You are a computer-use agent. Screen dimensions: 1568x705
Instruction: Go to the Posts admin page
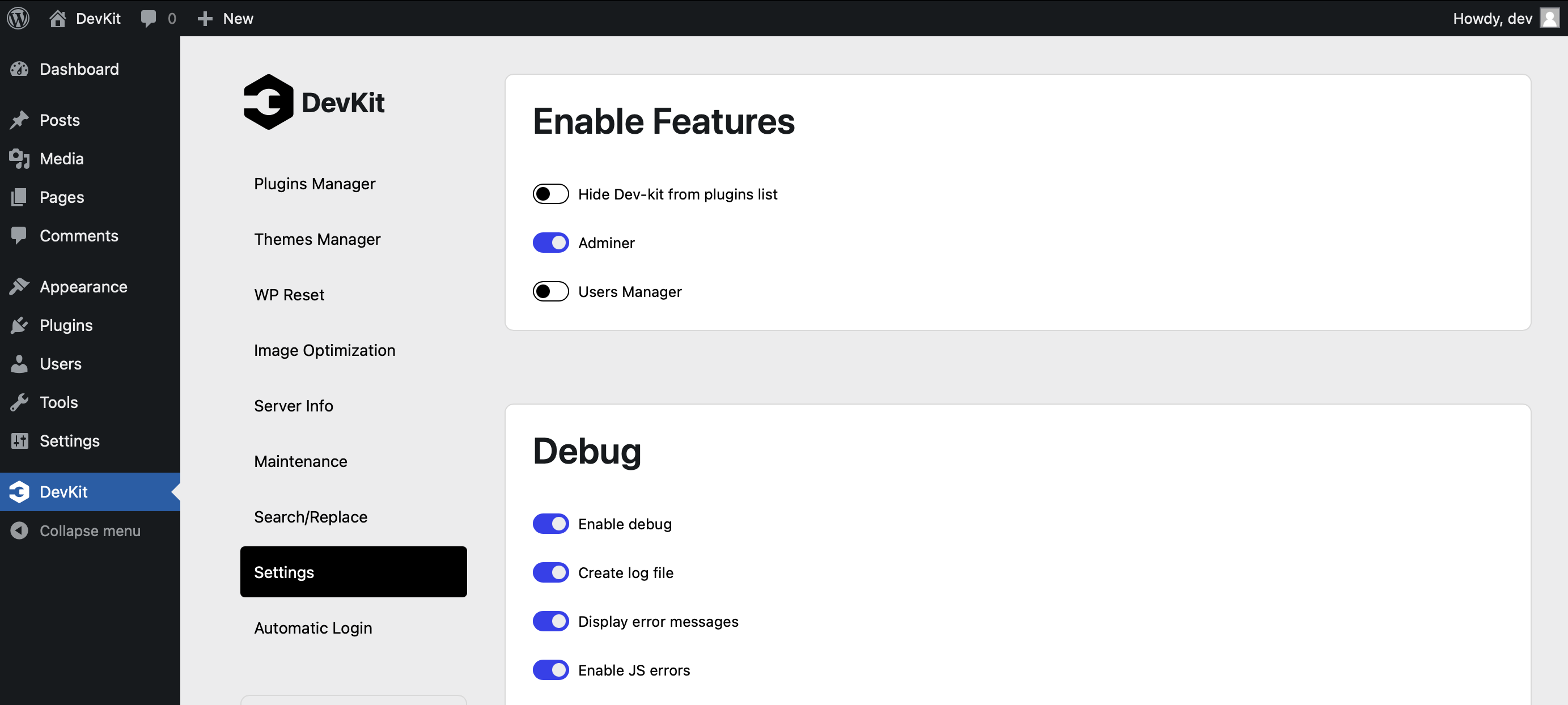pos(60,120)
